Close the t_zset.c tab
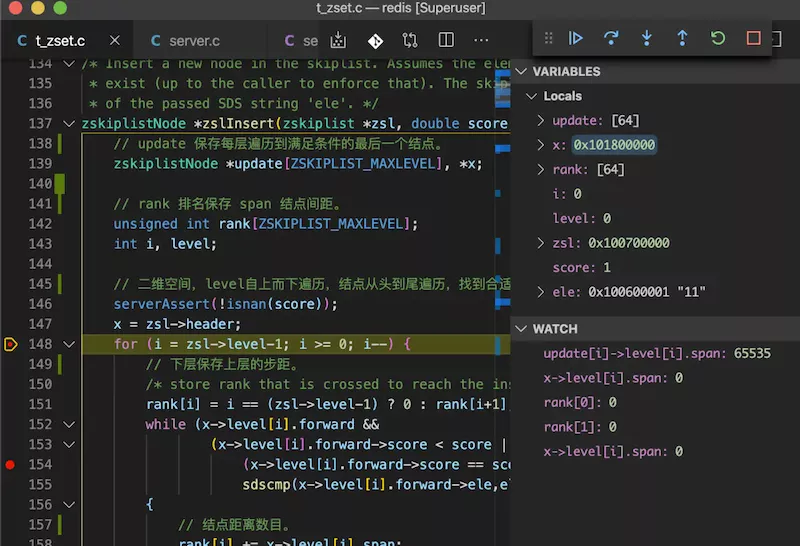This screenshot has height=546, width=800. click(x=115, y=41)
